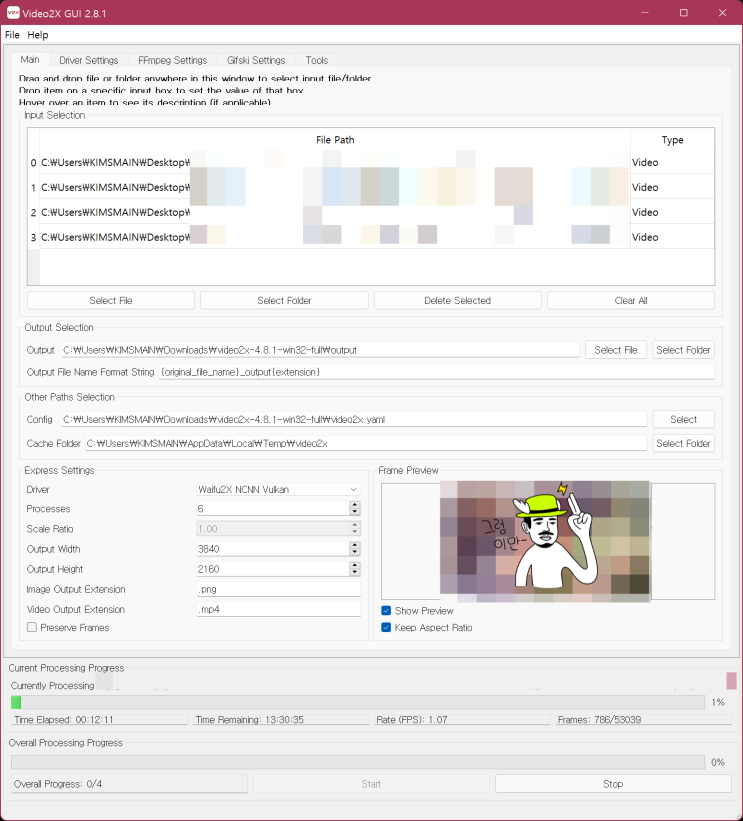Decrease Output Width with the down arrow
Viewport: 743px width, 821px height.
pyautogui.click(x=354, y=552)
